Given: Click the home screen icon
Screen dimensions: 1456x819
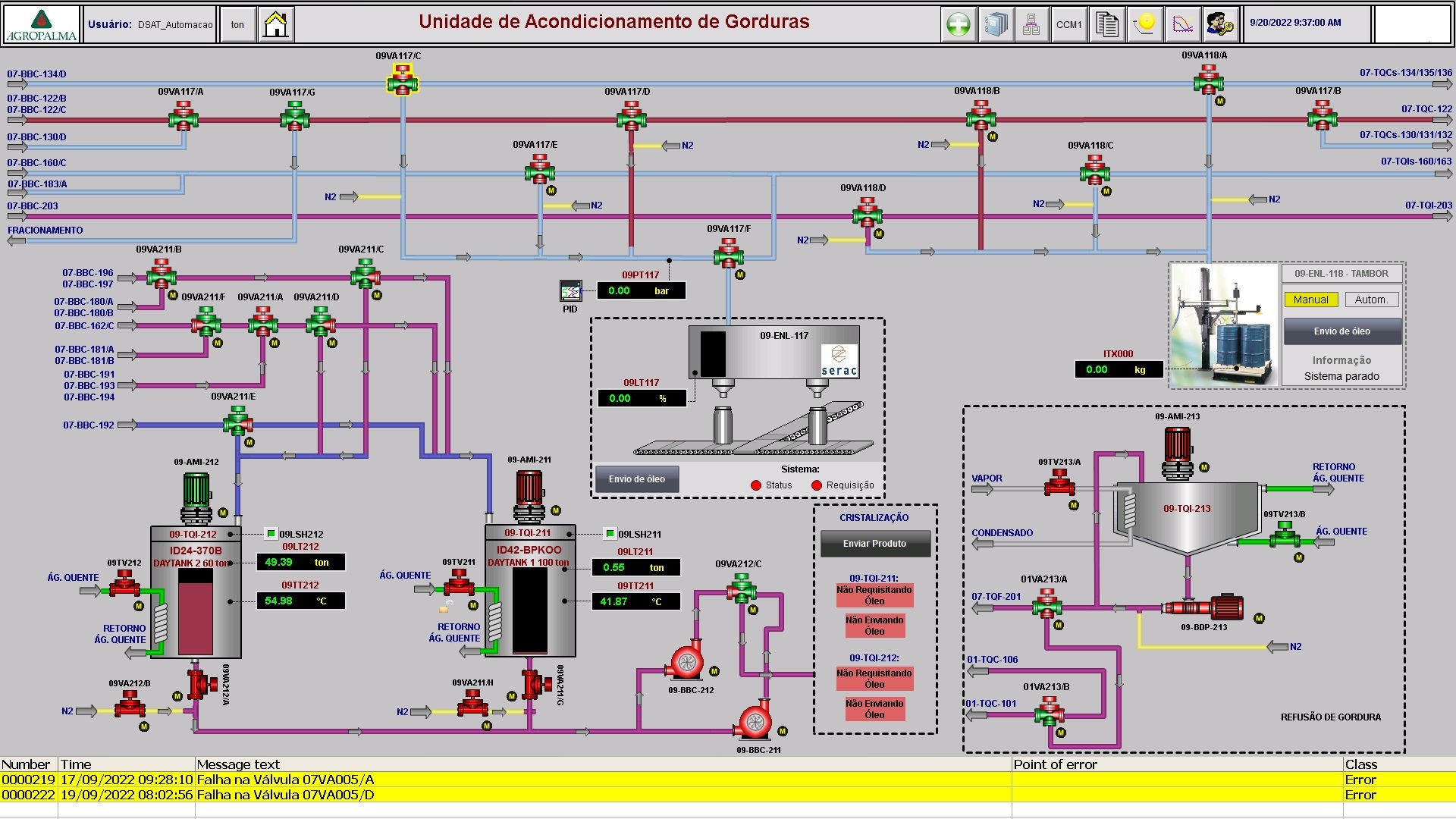Looking at the screenshot, I should 276,25.
